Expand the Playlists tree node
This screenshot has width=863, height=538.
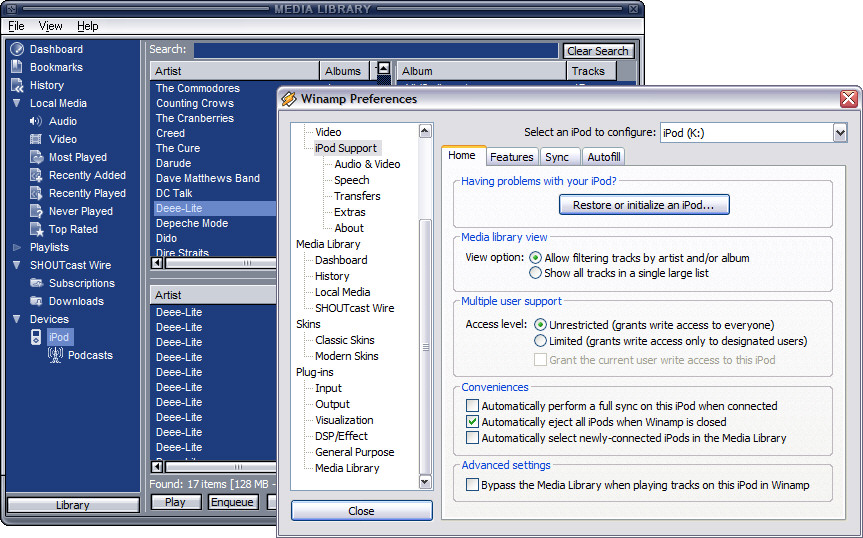click(17, 247)
